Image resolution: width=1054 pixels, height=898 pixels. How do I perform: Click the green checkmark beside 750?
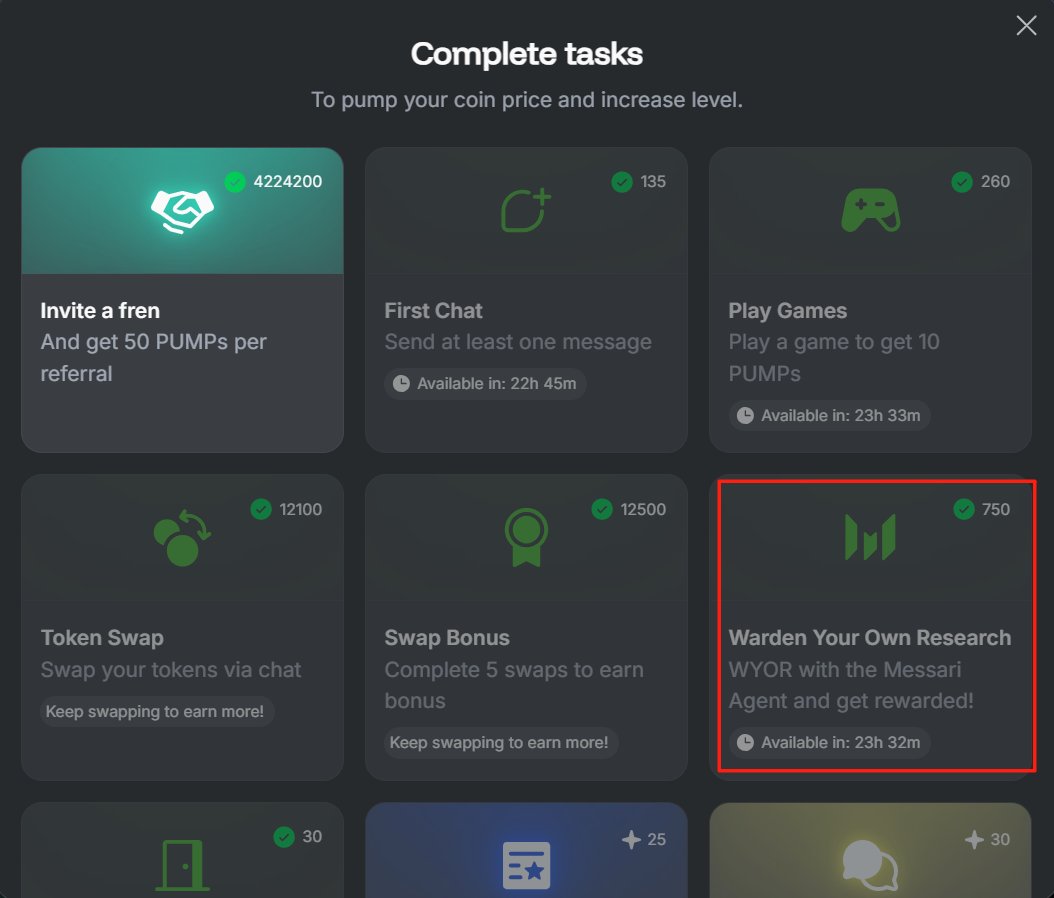coord(964,509)
